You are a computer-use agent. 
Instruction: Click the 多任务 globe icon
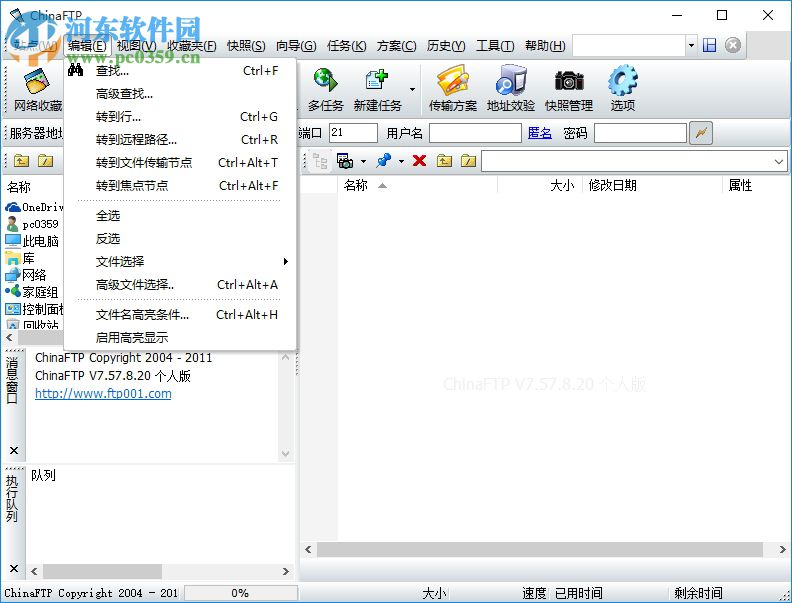(x=325, y=89)
